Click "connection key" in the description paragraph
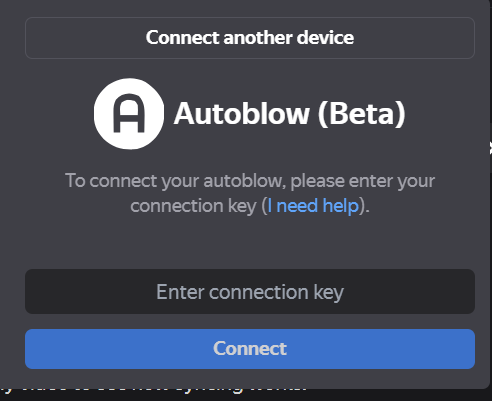 coord(193,206)
